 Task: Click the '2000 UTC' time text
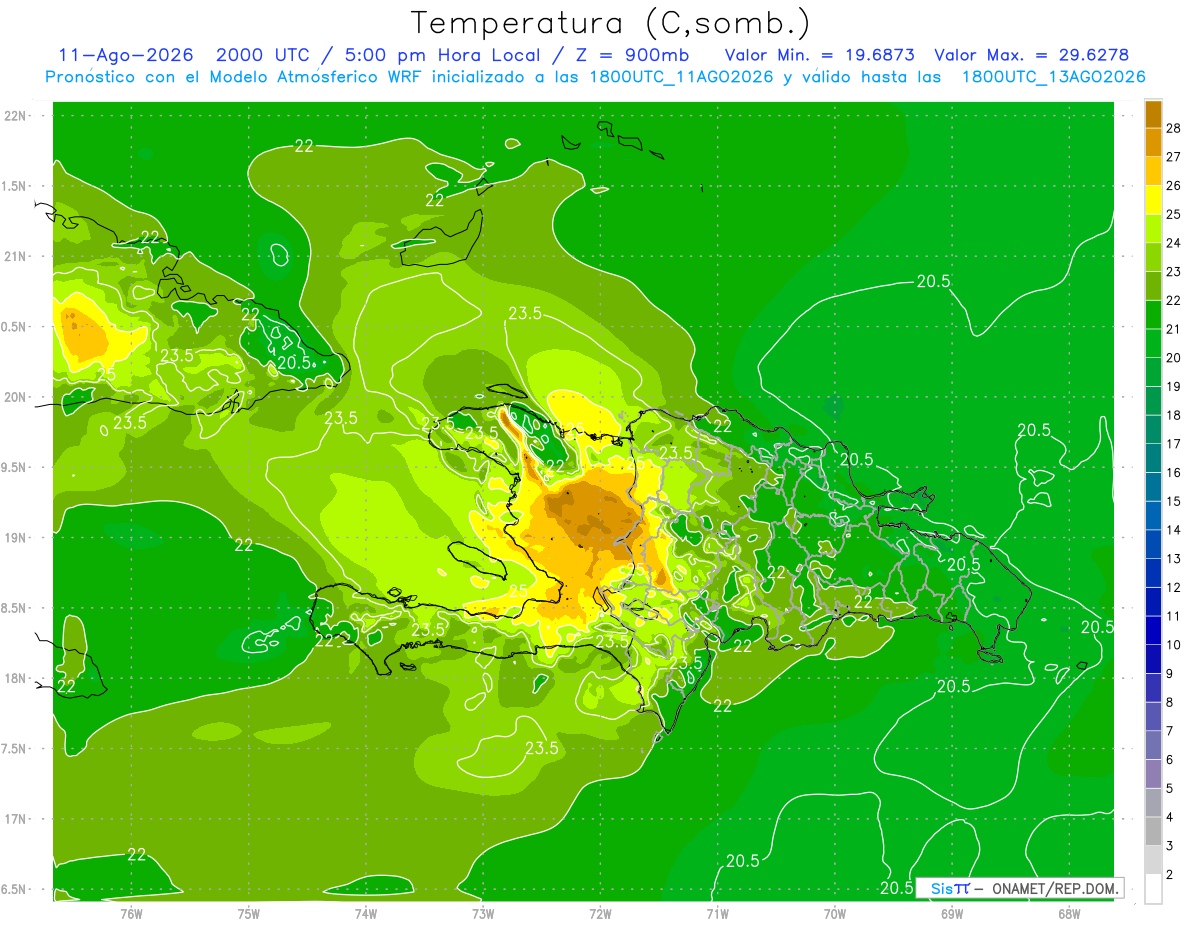coord(262,55)
